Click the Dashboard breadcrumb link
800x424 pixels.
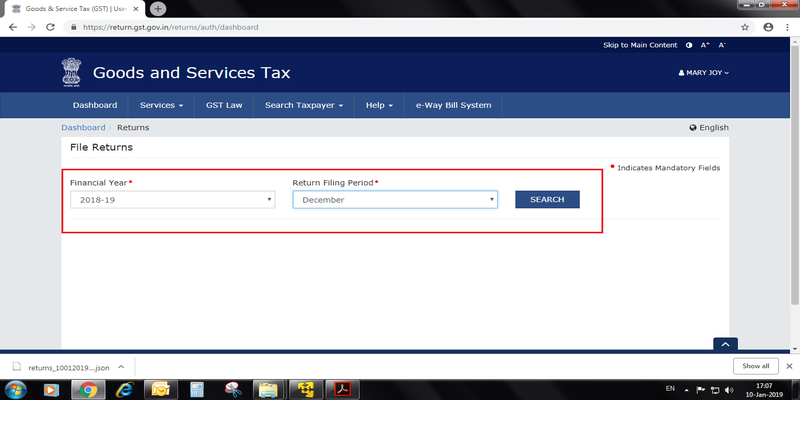[83, 128]
